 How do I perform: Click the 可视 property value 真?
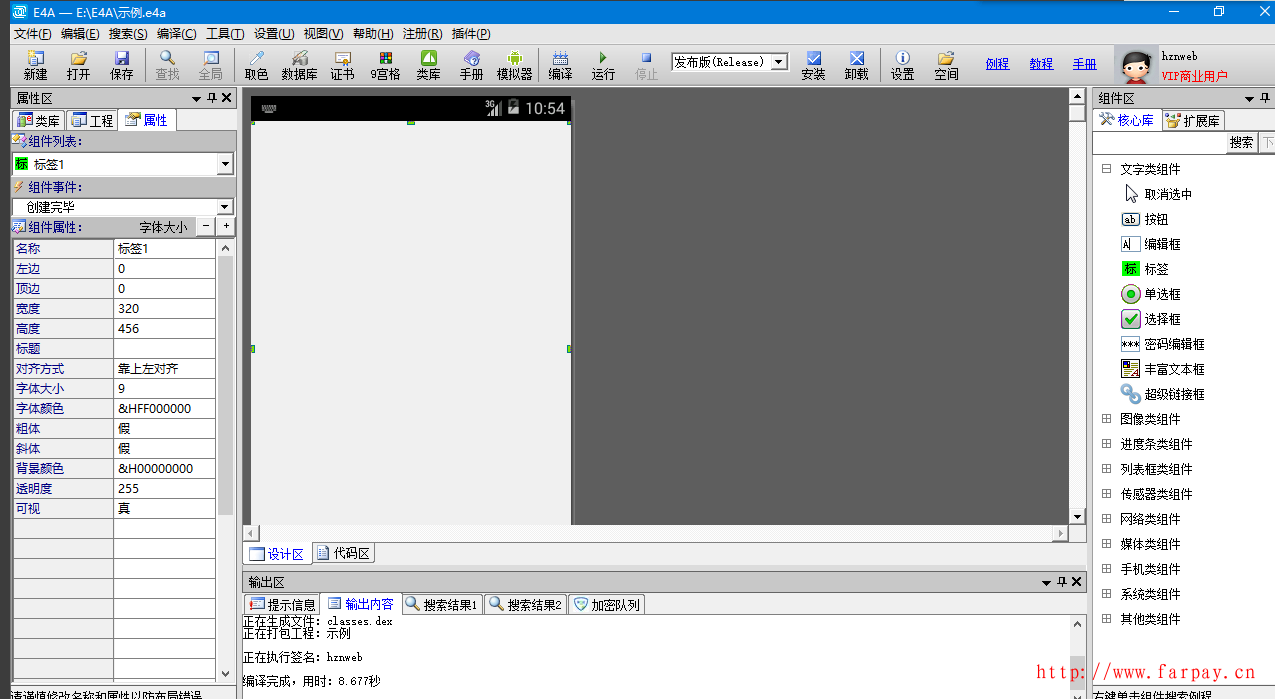164,508
